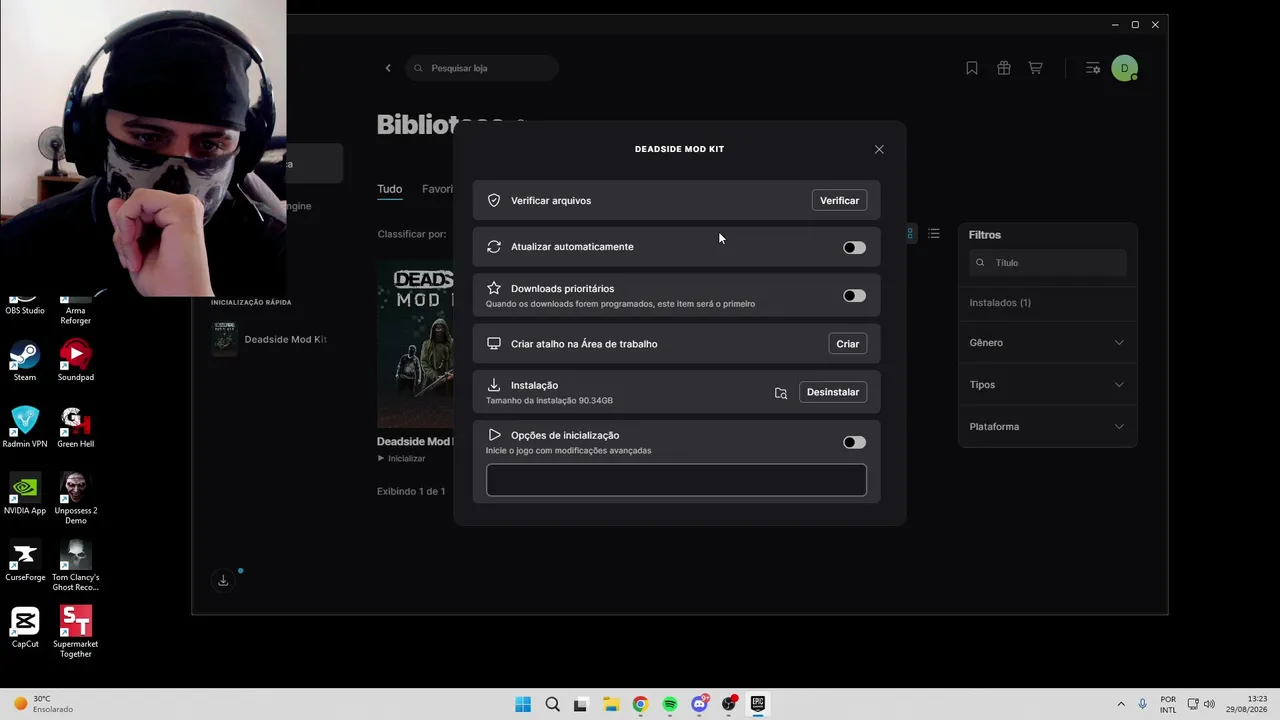
Task: Open the POR INTL language switcher
Action: tap(1168, 704)
